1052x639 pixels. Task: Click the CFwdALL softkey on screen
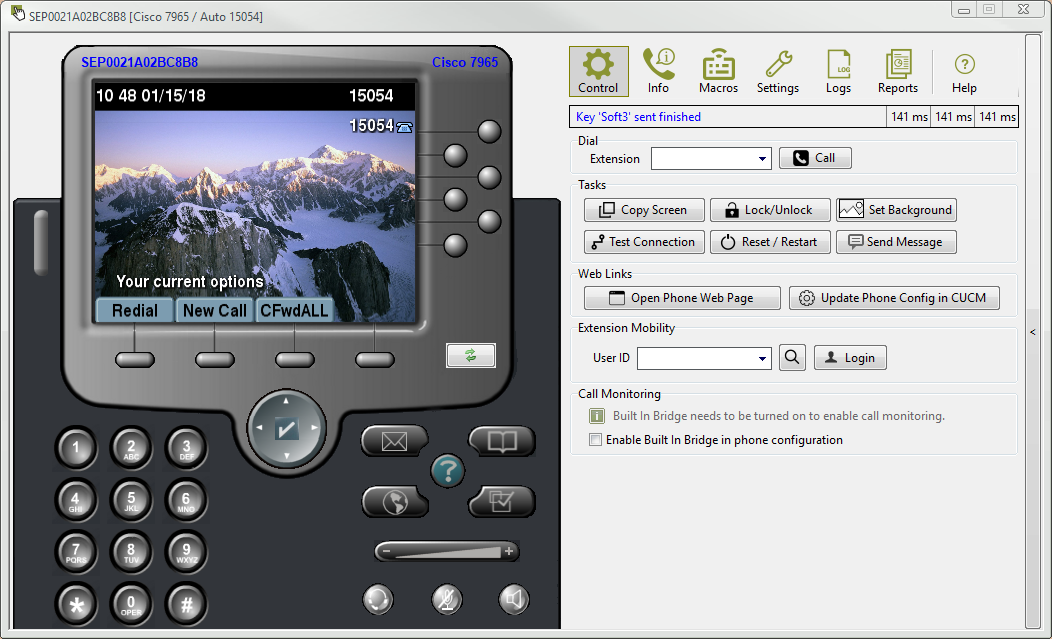(295, 311)
